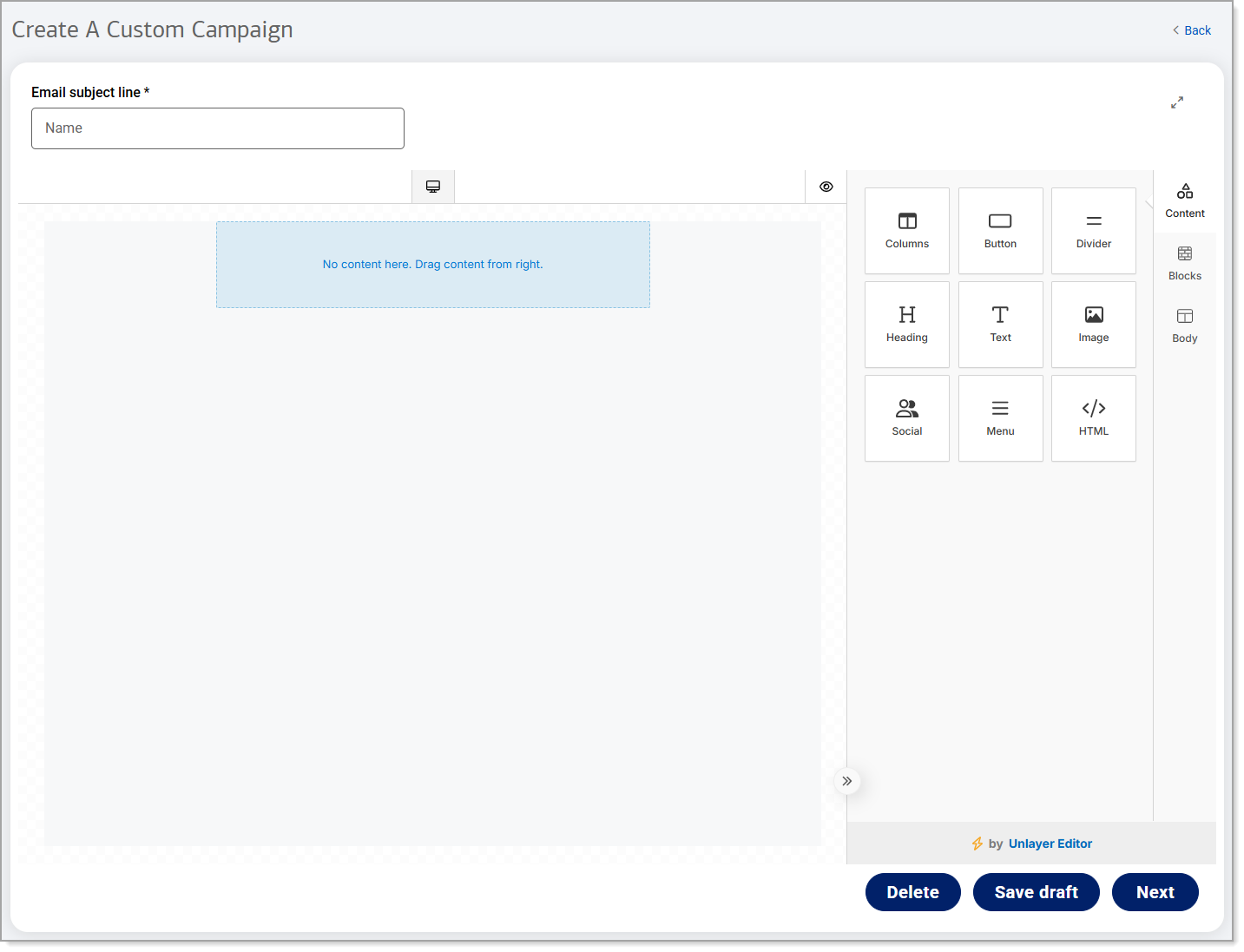Pick the Button content block
This screenshot has height=952, width=1244.
1000,231
